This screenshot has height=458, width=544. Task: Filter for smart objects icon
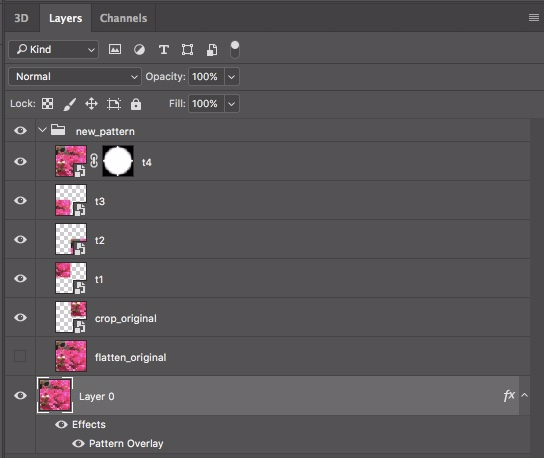coord(212,50)
